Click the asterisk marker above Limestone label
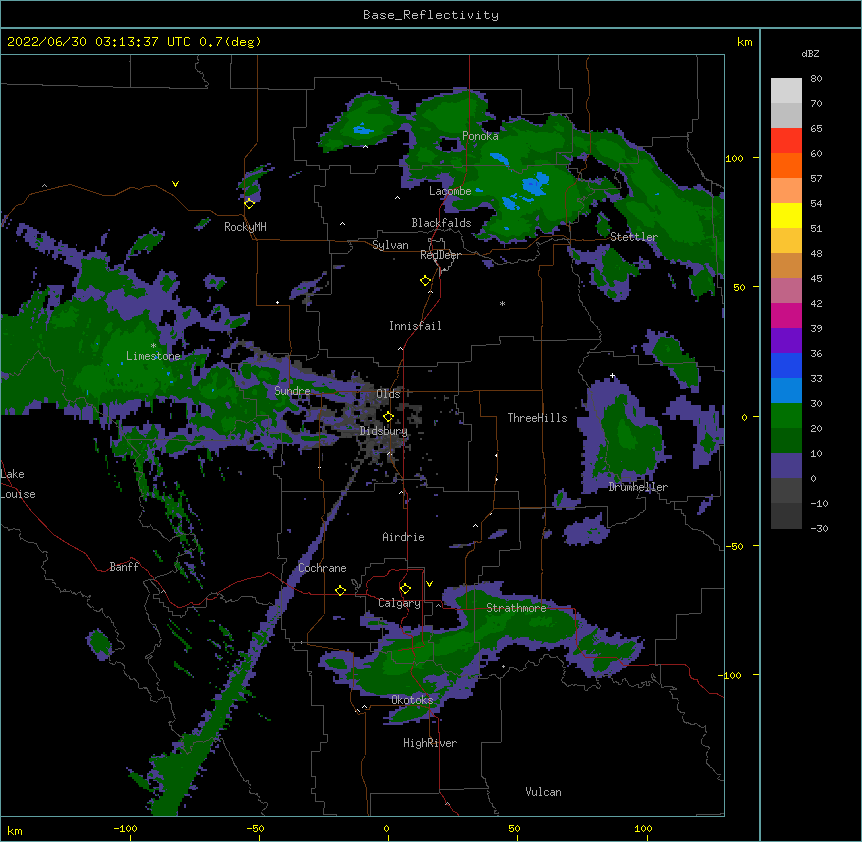862x842 pixels. click(x=153, y=346)
